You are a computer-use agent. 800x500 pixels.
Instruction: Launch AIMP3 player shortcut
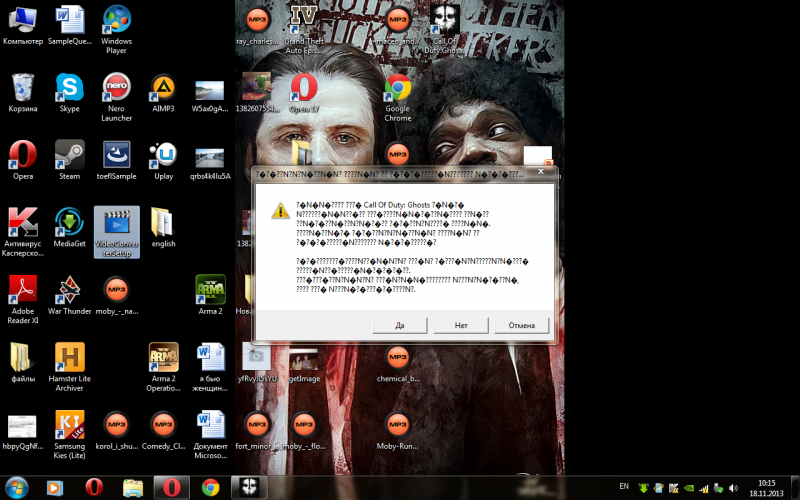163,93
